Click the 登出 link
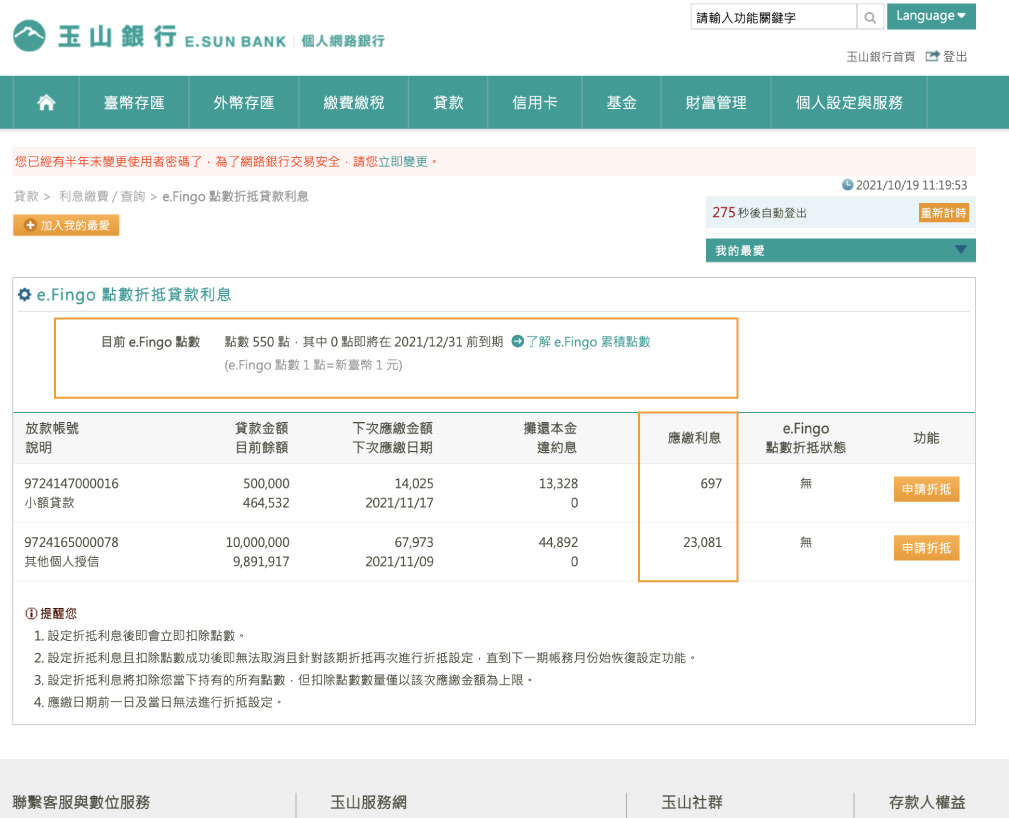Screen dimensions: 1009x818 [x=955, y=57]
